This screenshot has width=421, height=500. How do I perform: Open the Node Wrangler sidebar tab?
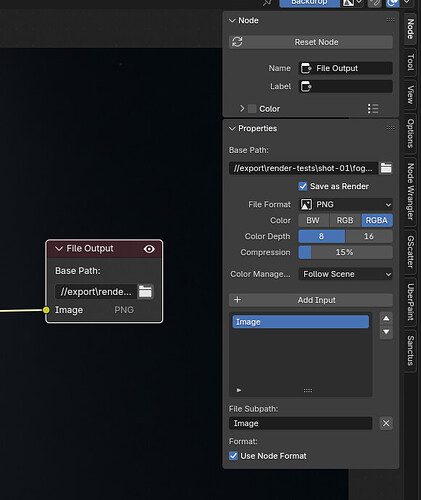(411, 191)
